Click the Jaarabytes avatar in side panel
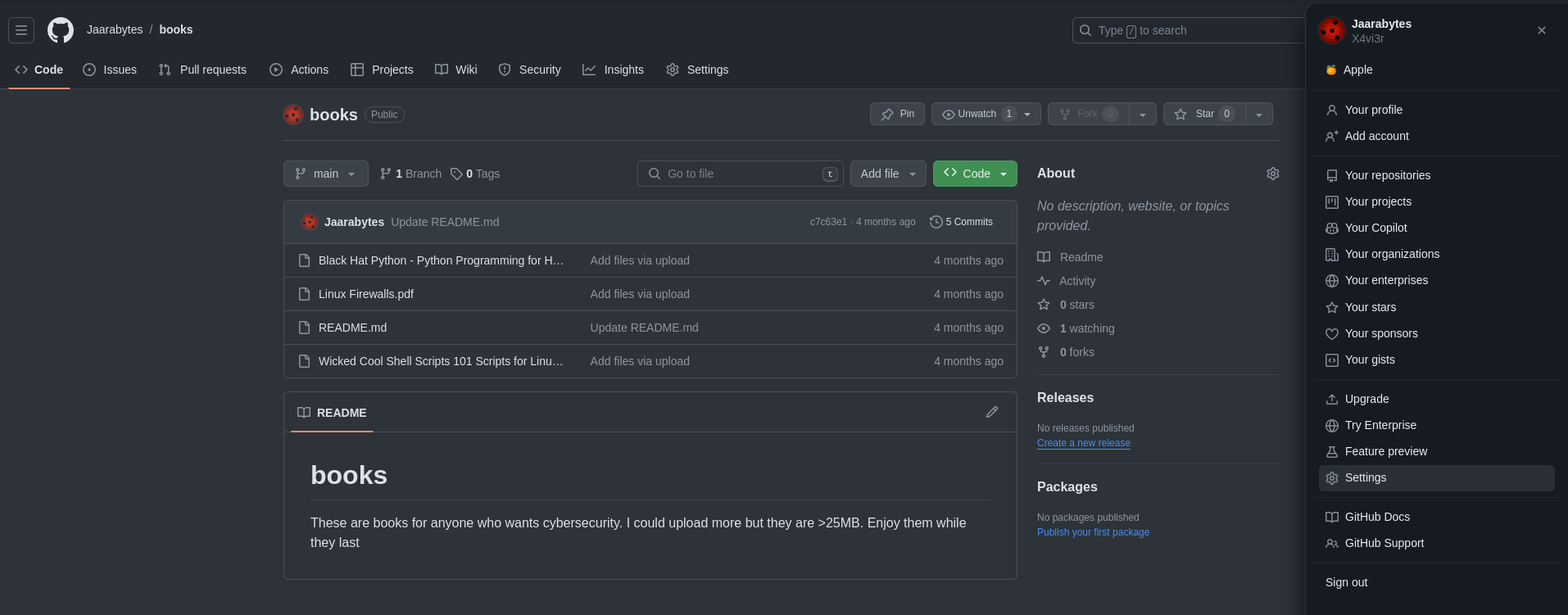The image size is (1568, 615). point(1331,31)
